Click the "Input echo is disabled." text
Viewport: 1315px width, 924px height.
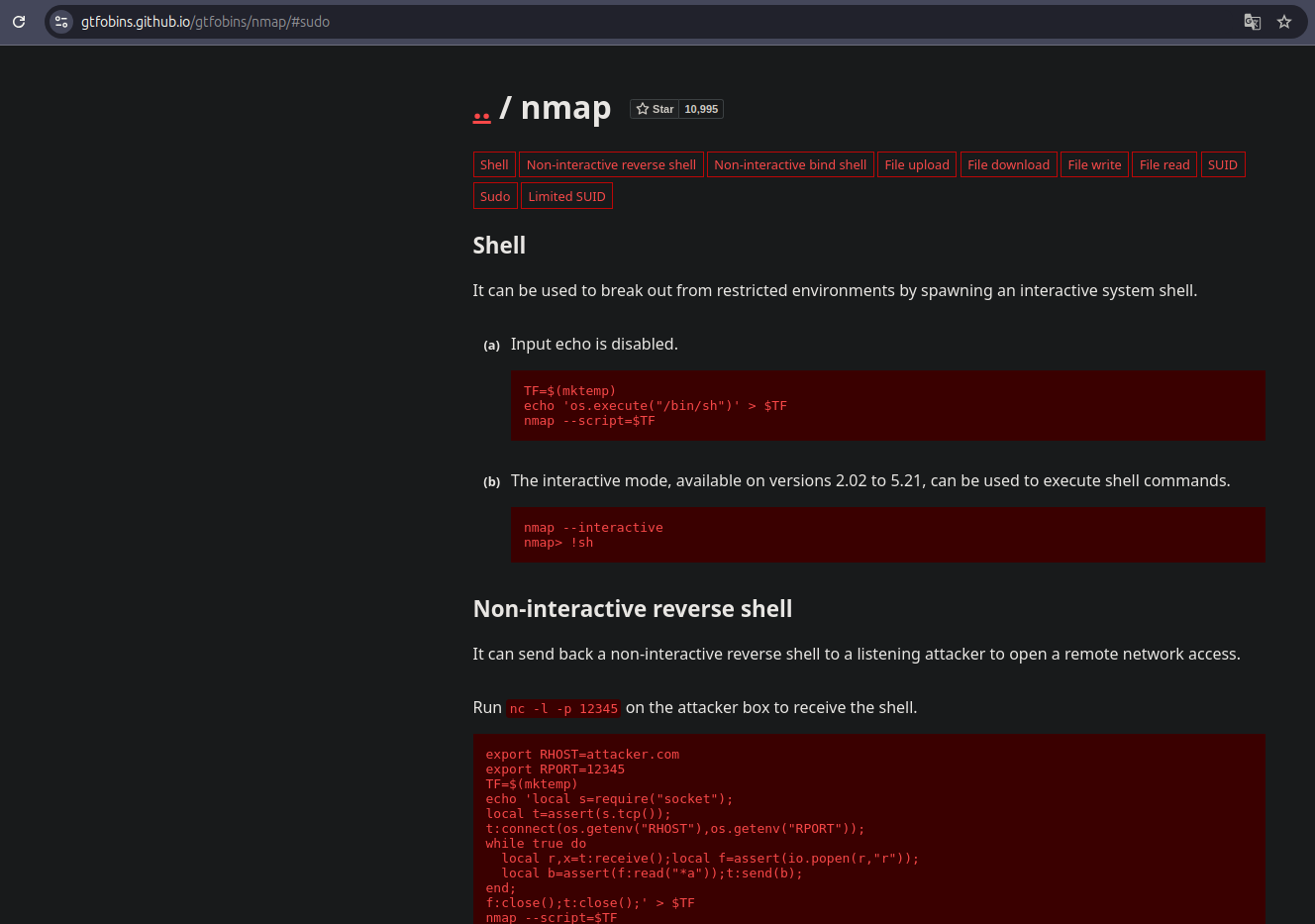[x=594, y=345]
